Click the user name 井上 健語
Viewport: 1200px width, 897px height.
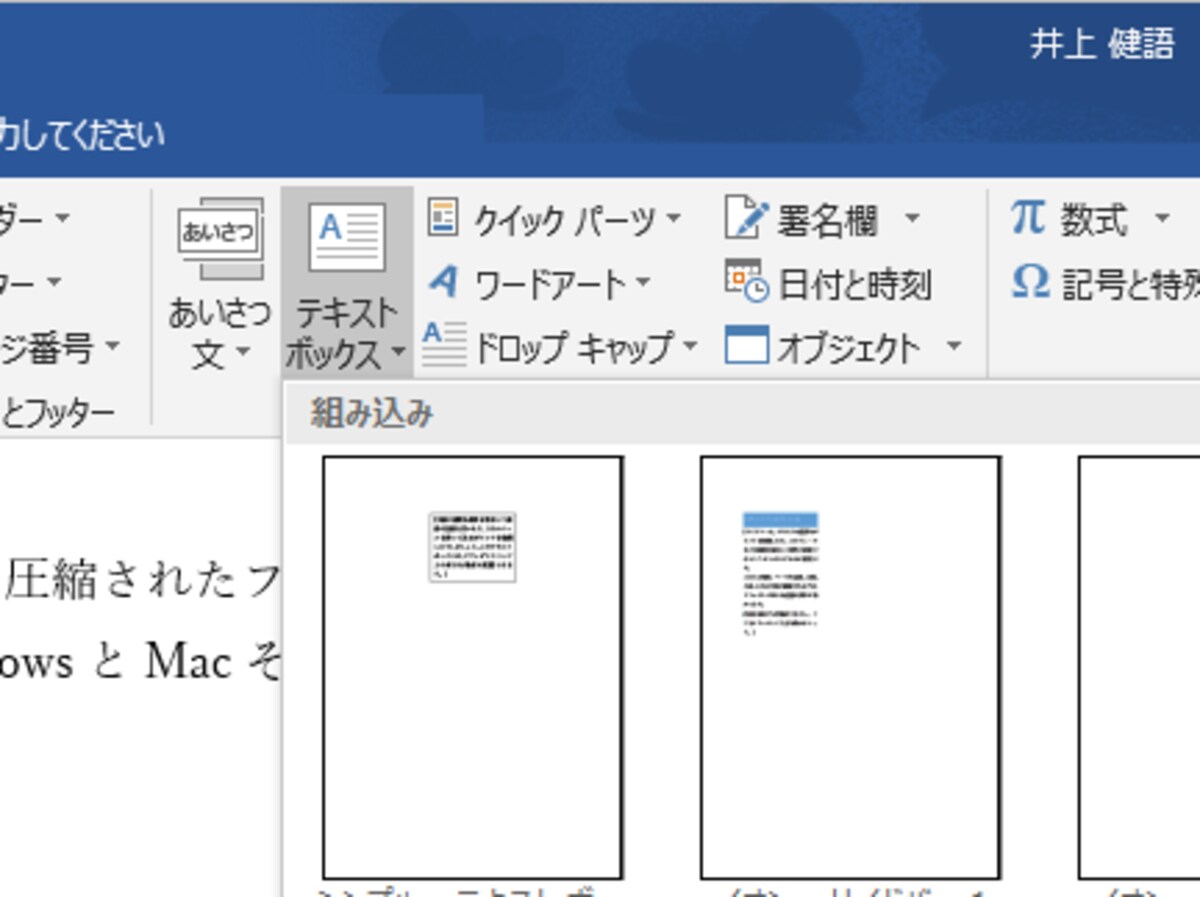(1102, 45)
